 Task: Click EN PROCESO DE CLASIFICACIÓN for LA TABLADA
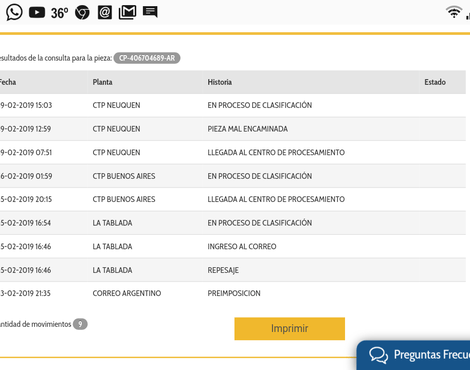(260, 223)
